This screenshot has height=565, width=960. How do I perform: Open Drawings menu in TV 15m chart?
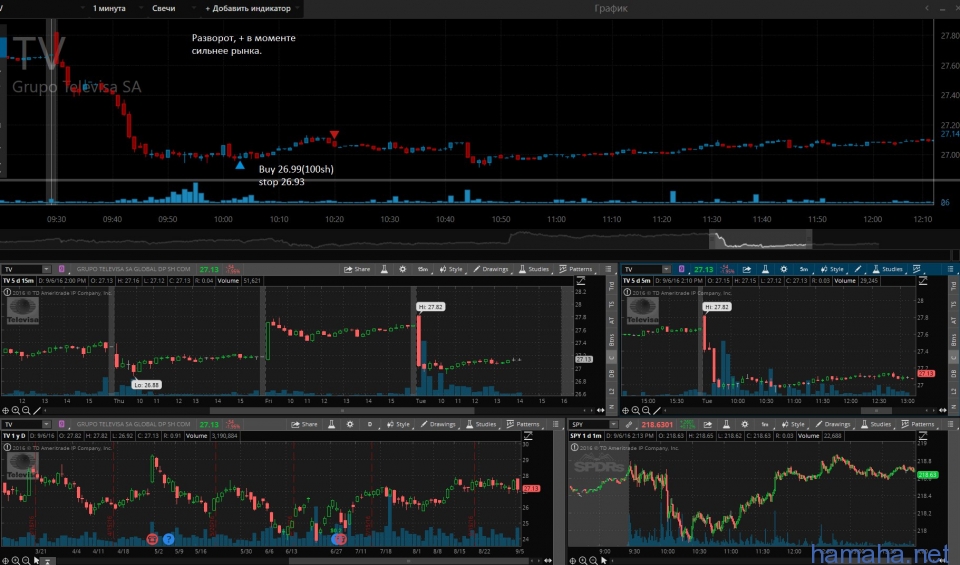coord(490,269)
